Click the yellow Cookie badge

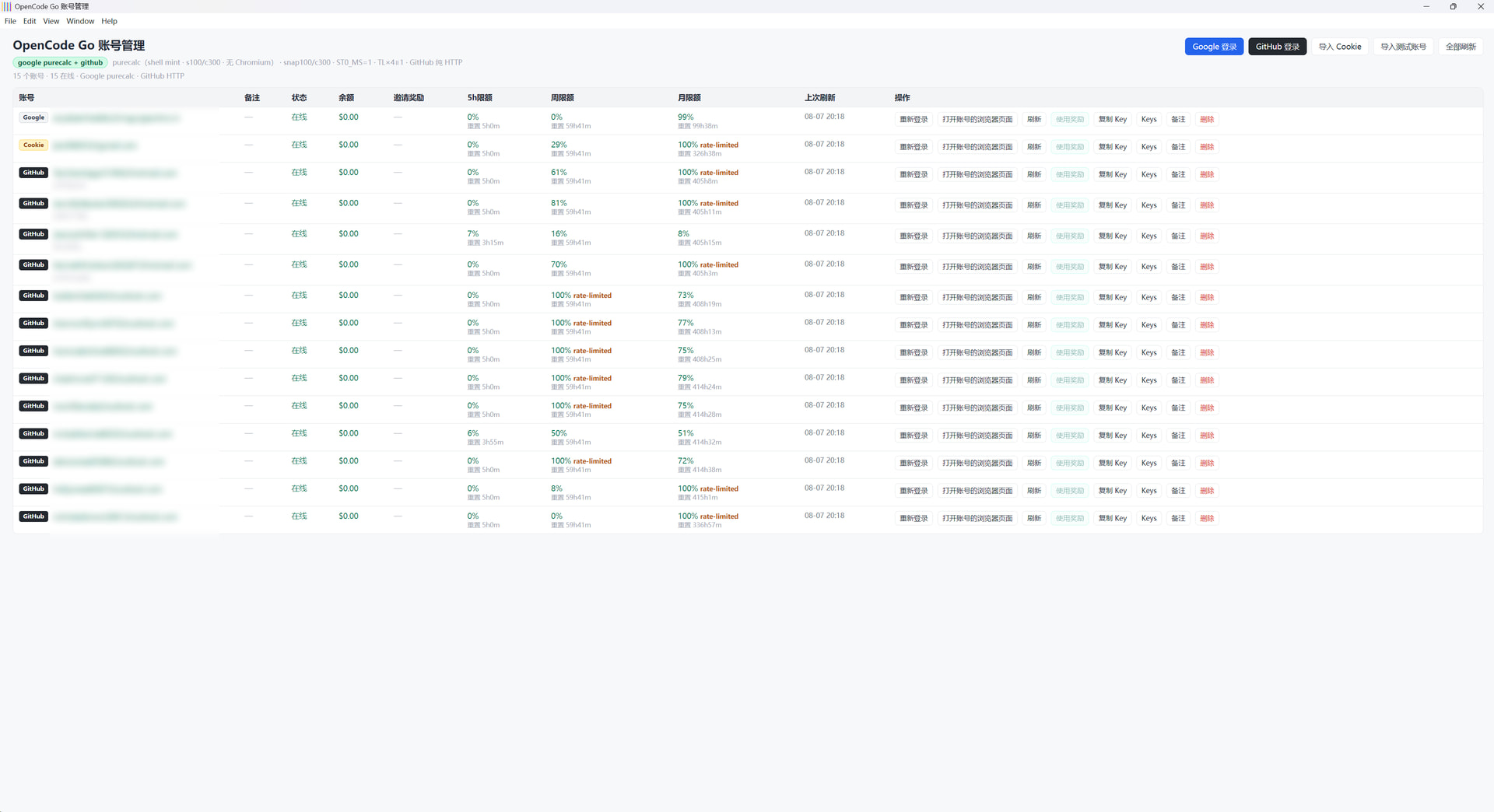(x=33, y=145)
